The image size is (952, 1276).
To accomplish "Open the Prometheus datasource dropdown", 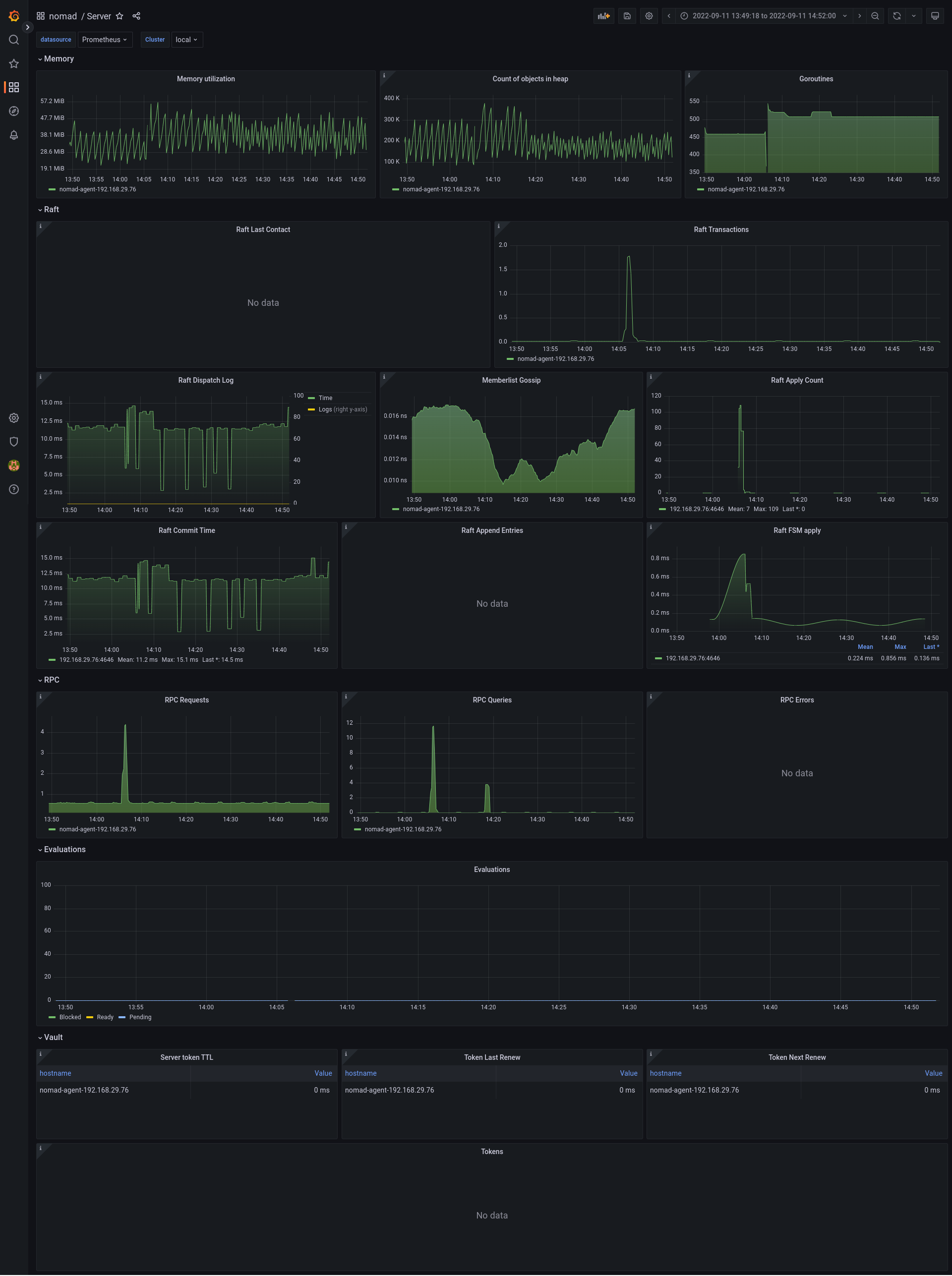I will coord(104,40).
